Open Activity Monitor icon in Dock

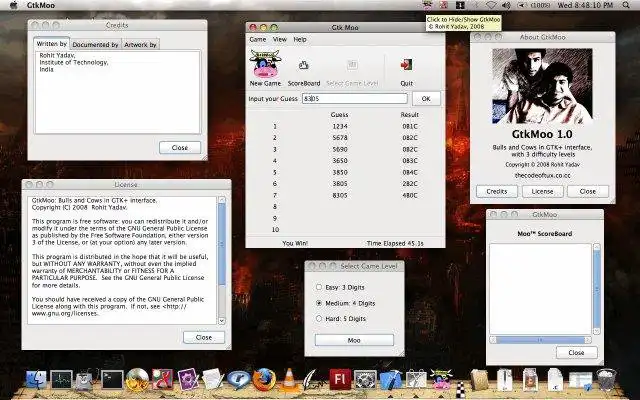click(x=62, y=380)
